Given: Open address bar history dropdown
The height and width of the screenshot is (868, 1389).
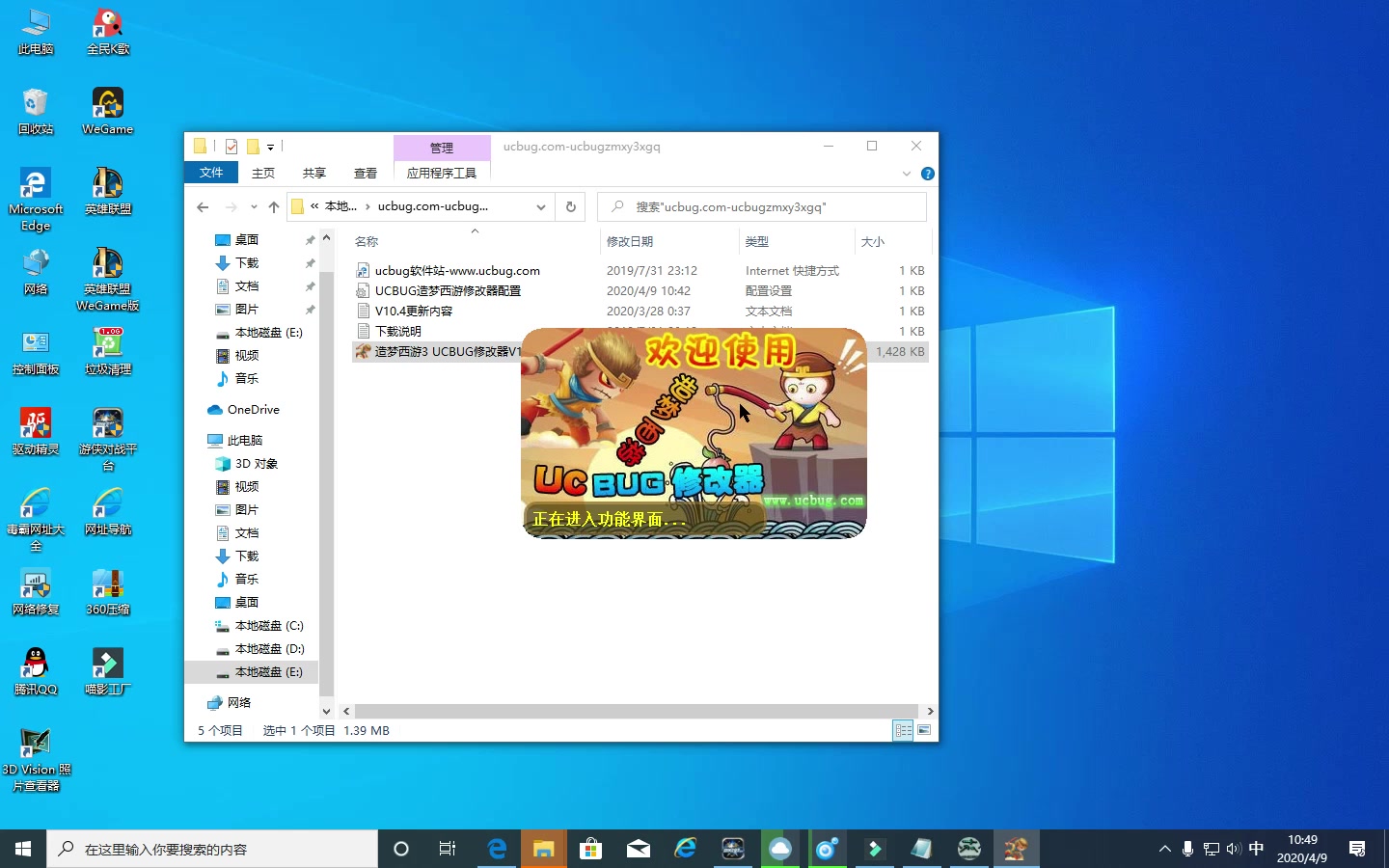Looking at the screenshot, I should pos(541,206).
